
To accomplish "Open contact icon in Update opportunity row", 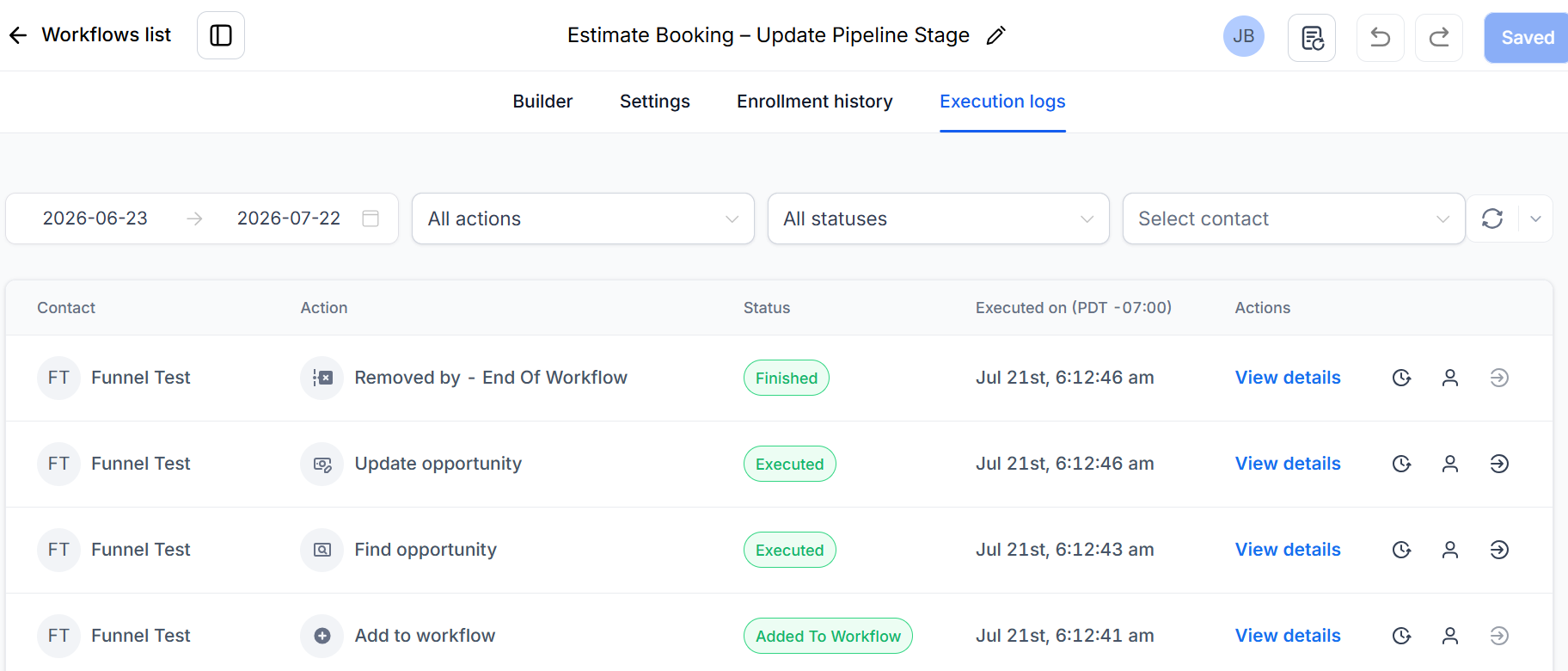I will (1450, 464).
